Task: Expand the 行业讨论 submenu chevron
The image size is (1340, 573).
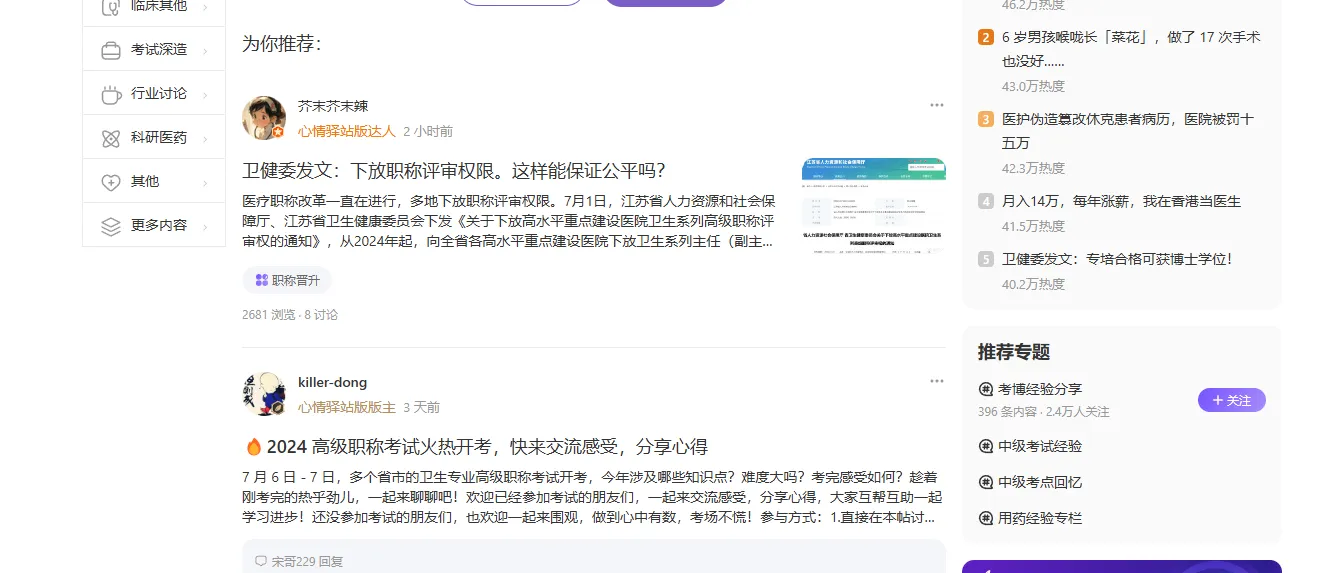Action: tap(205, 95)
